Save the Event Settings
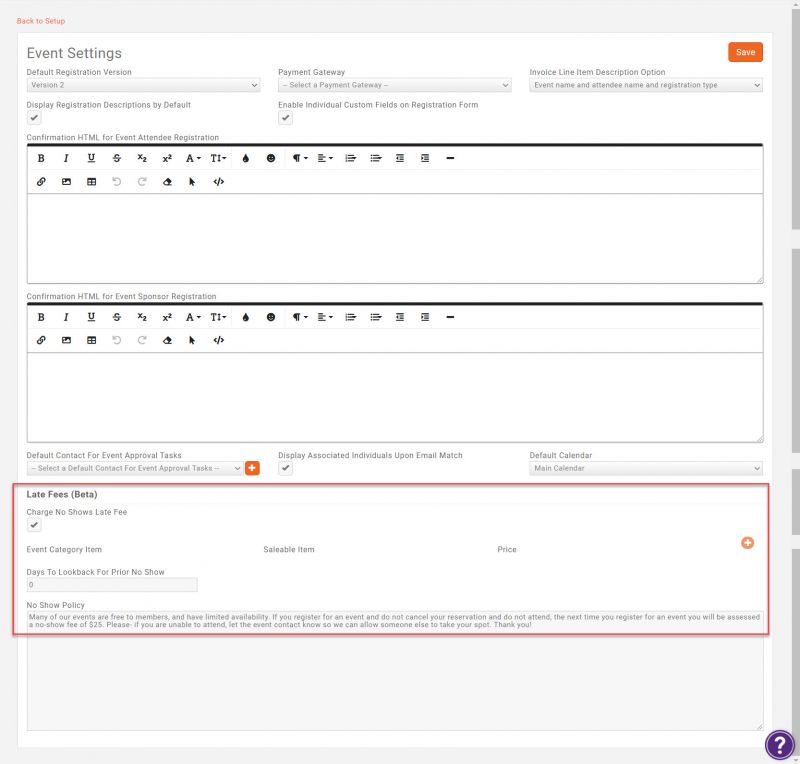800x764 pixels. pos(745,51)
